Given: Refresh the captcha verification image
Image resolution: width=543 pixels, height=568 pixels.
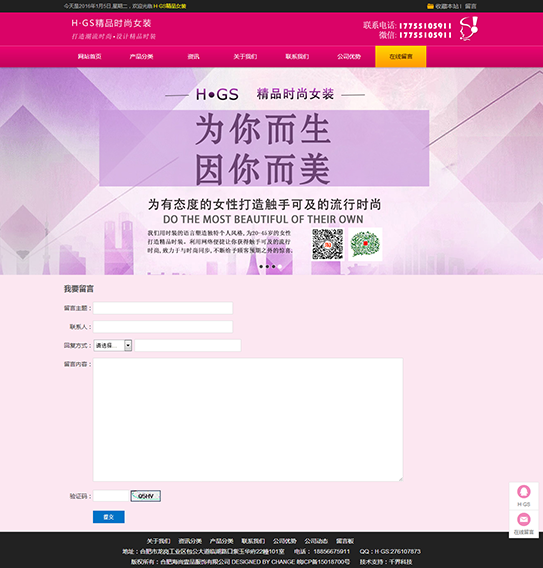Looking at the screenshot, I should (146, 496).
